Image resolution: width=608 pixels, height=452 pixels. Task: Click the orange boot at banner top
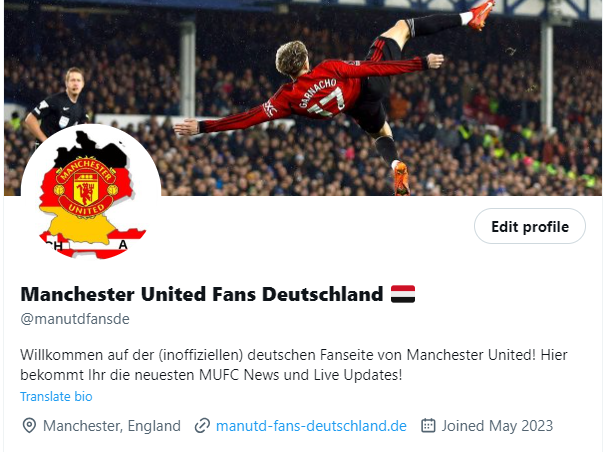point(481,14)
